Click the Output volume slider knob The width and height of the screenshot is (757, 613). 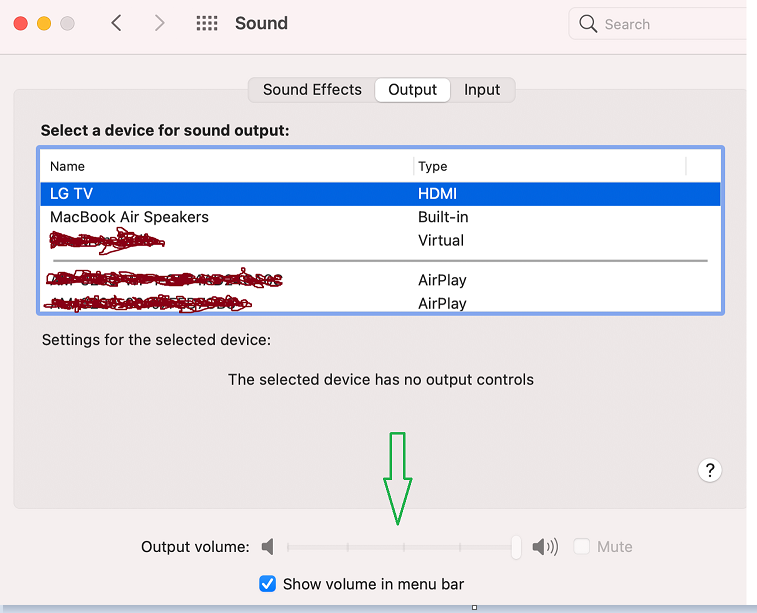pos(516,547)
